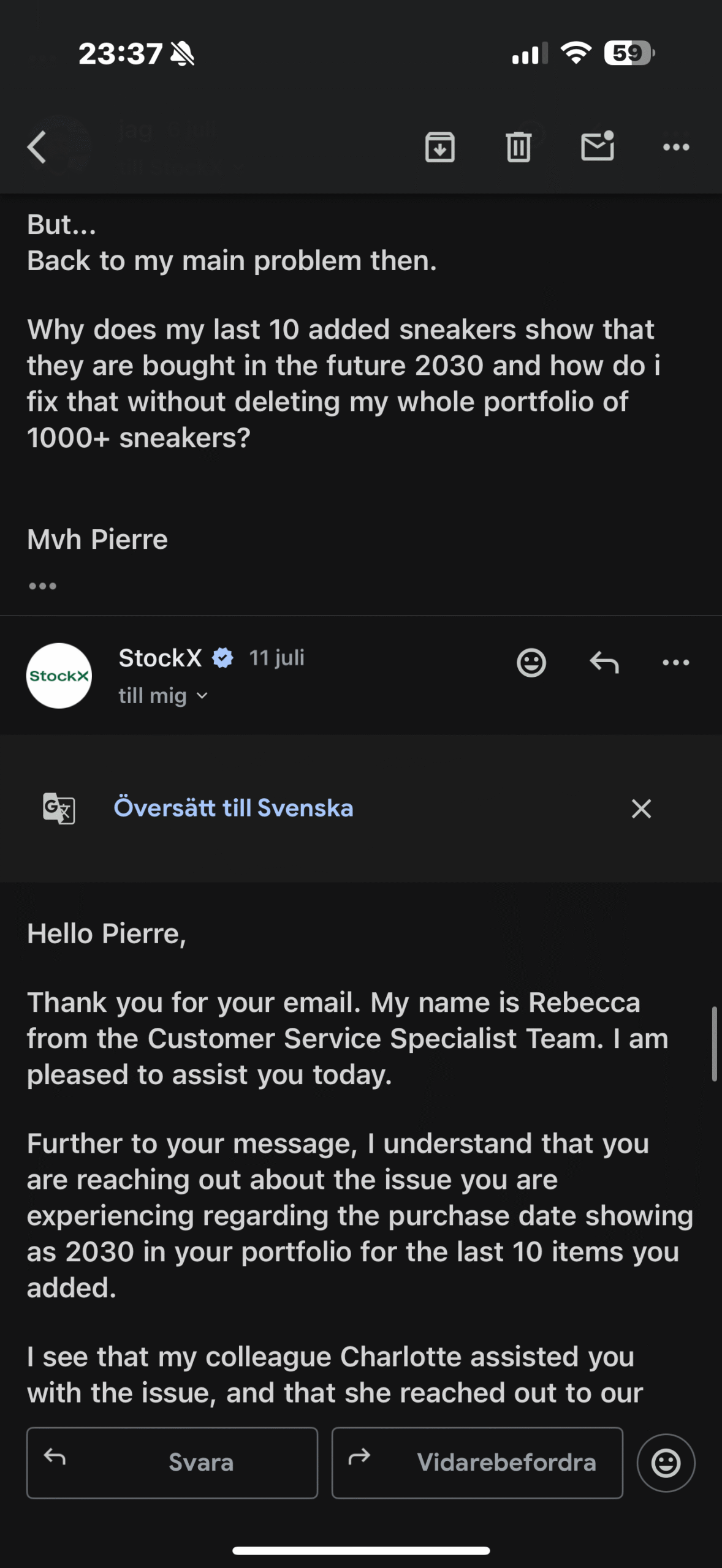Add emoji reaction to StockX message
The image size is (722, 1568).
(x=531, y=662)
